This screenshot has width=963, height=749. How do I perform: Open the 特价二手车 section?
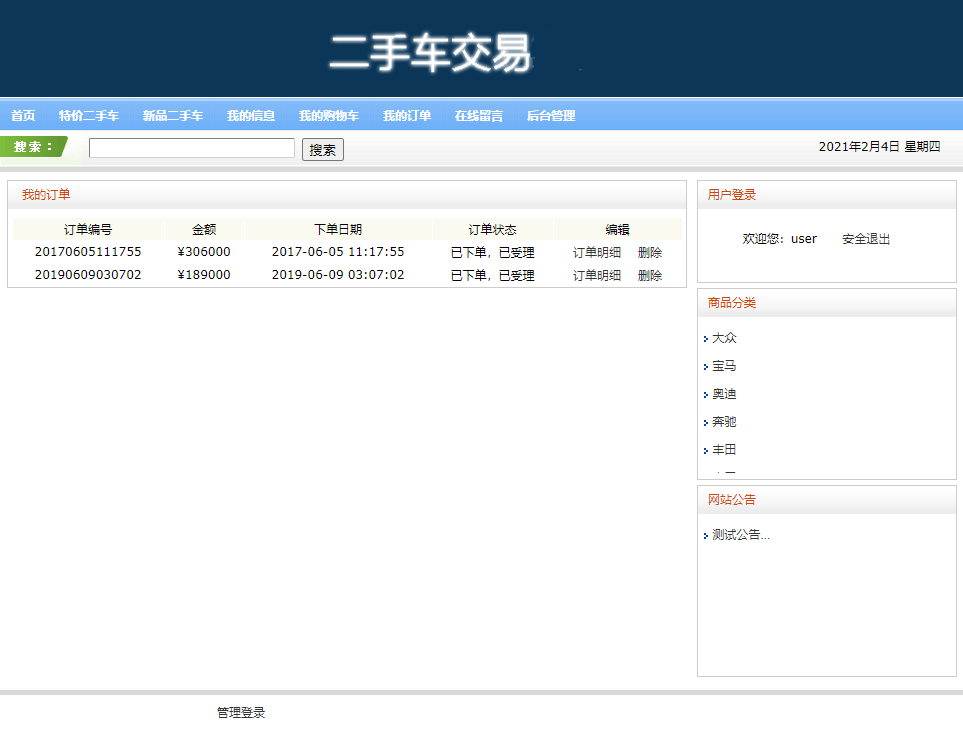coord(90,115)
